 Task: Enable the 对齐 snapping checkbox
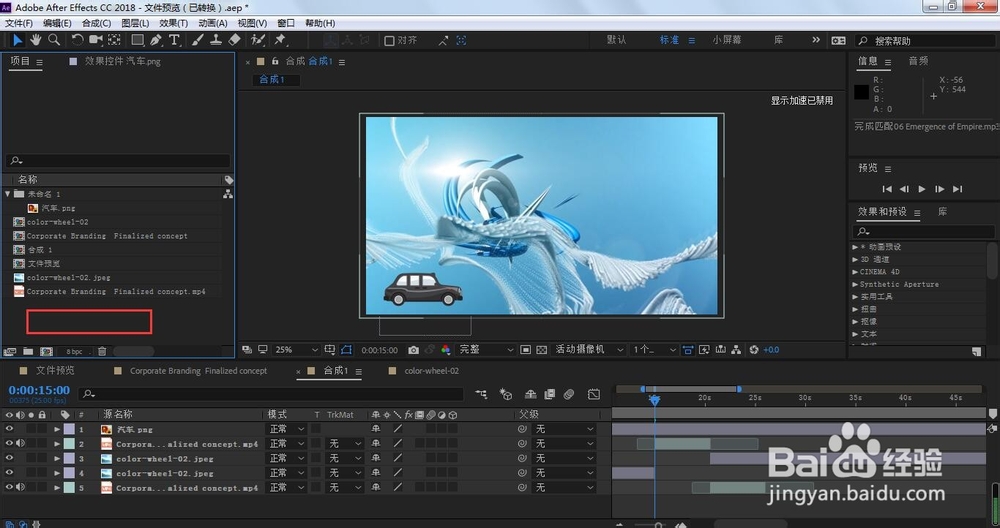[x=389, y=40]
